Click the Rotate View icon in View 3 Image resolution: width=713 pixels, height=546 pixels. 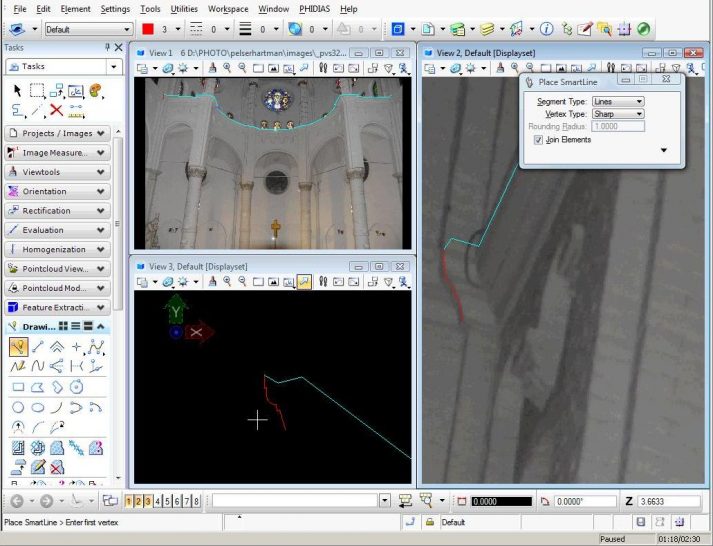(x=289, y=282)
